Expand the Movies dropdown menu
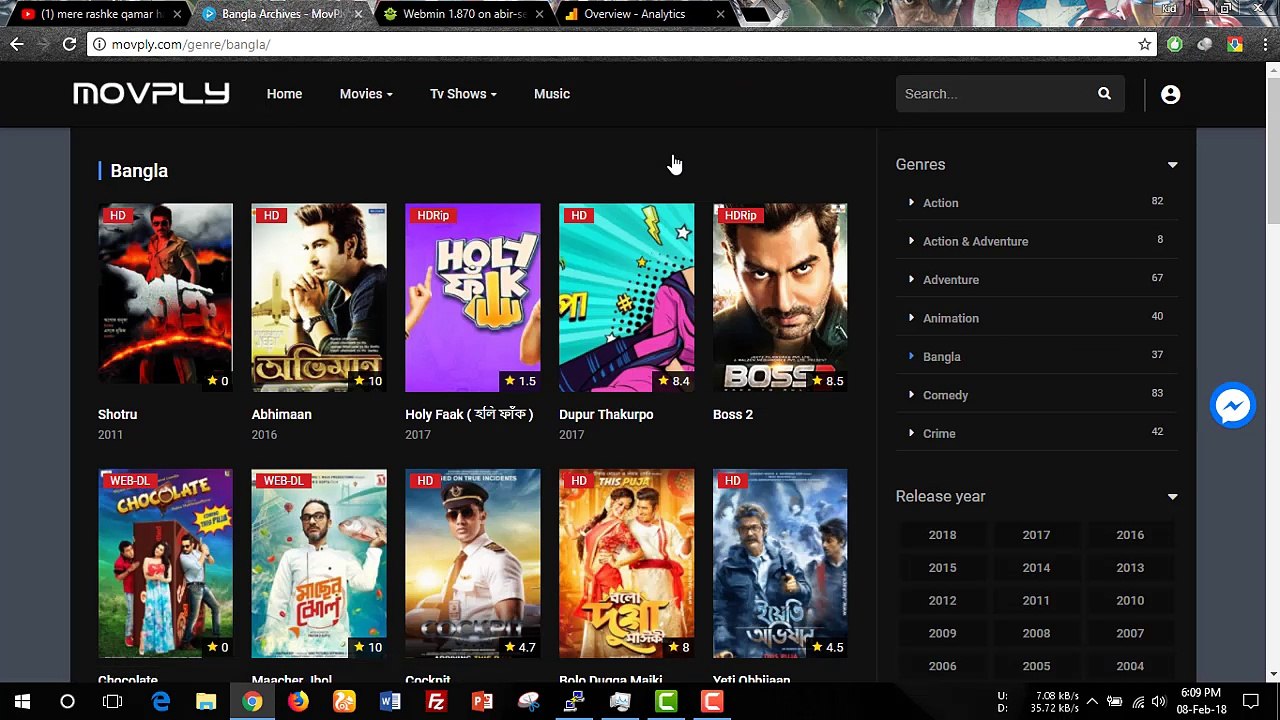1280x720 pixels. pos(366,94)
